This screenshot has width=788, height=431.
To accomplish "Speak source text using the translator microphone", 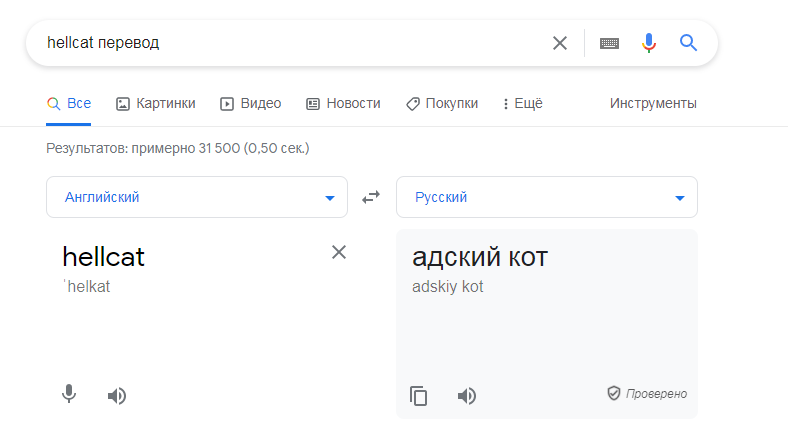I will coord(69,395).
